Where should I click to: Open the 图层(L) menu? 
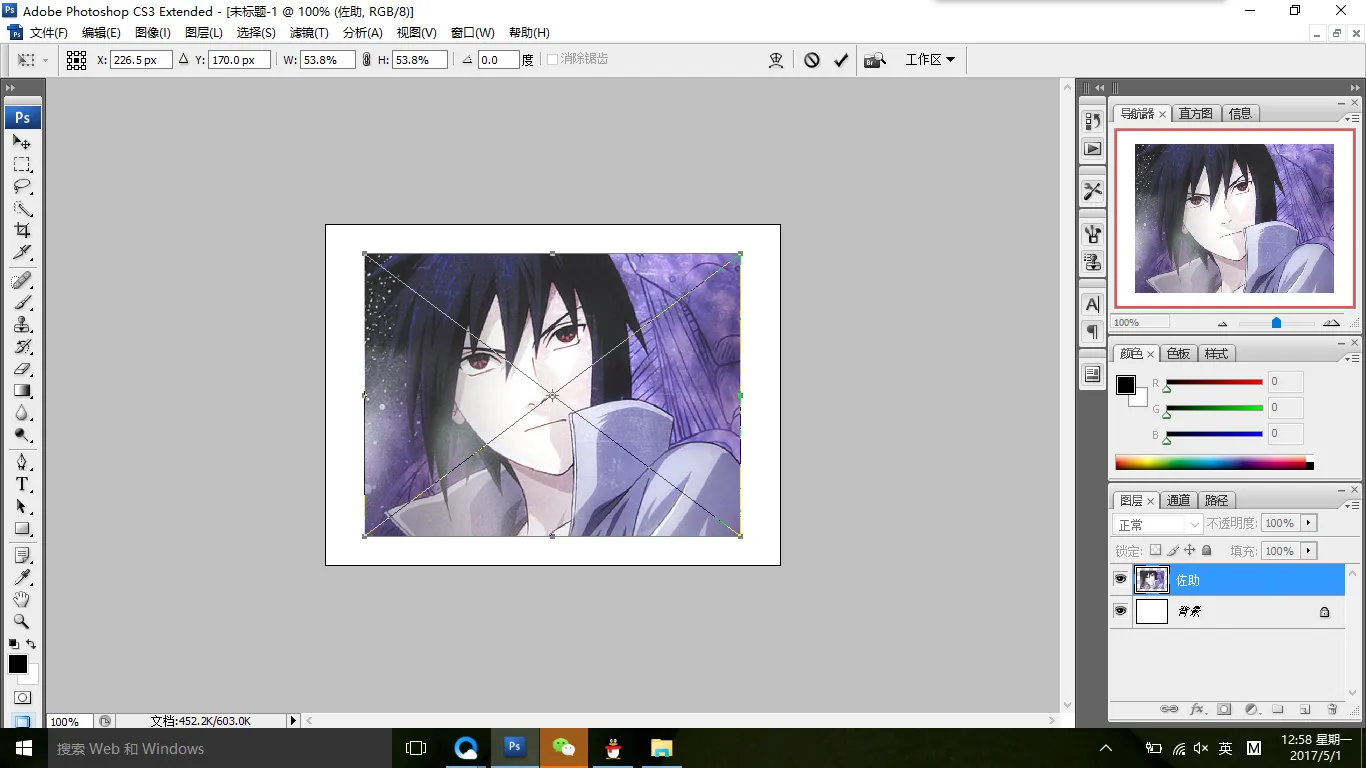[x=204, y=33]
